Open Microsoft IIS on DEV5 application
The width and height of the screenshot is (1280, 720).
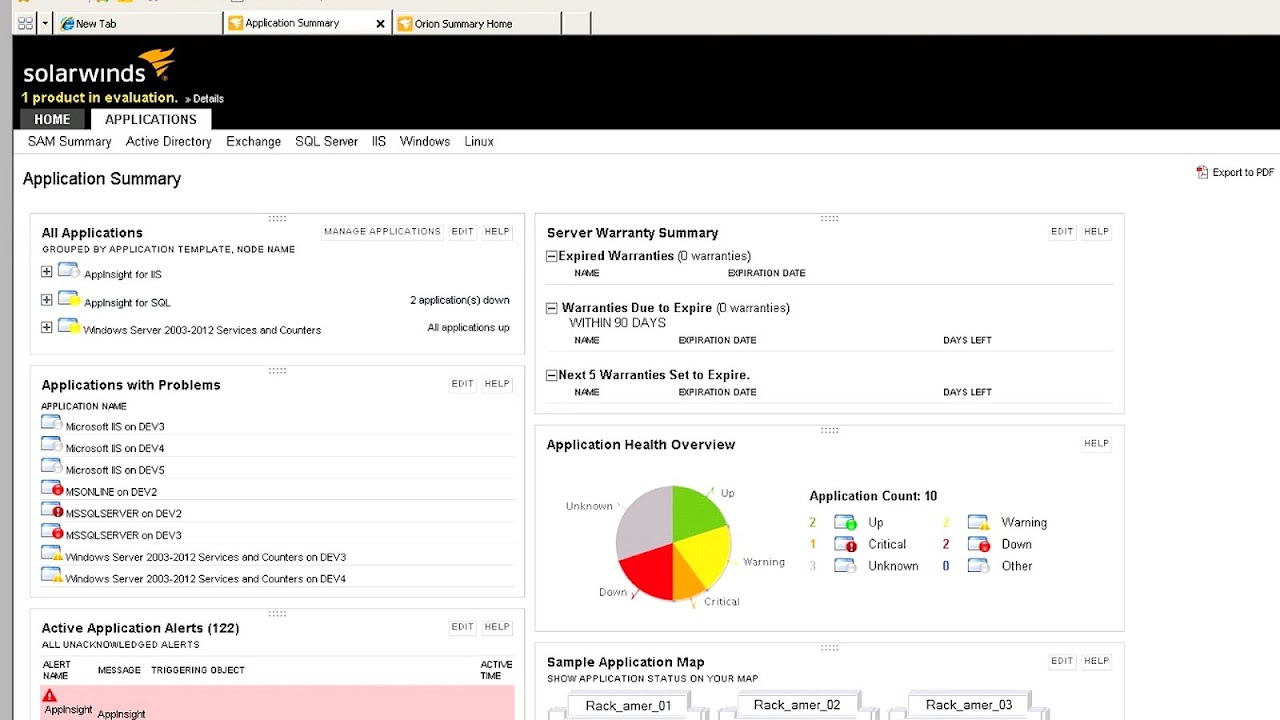click(x=115, y=470)
